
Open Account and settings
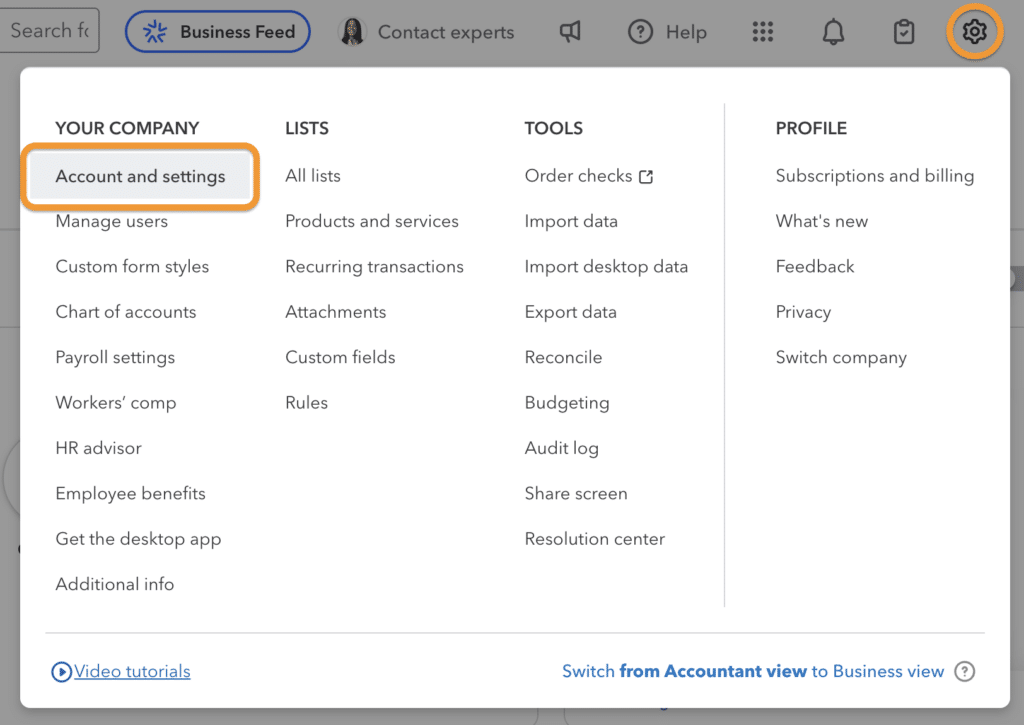pyautogui.click(x=140, y=176)
